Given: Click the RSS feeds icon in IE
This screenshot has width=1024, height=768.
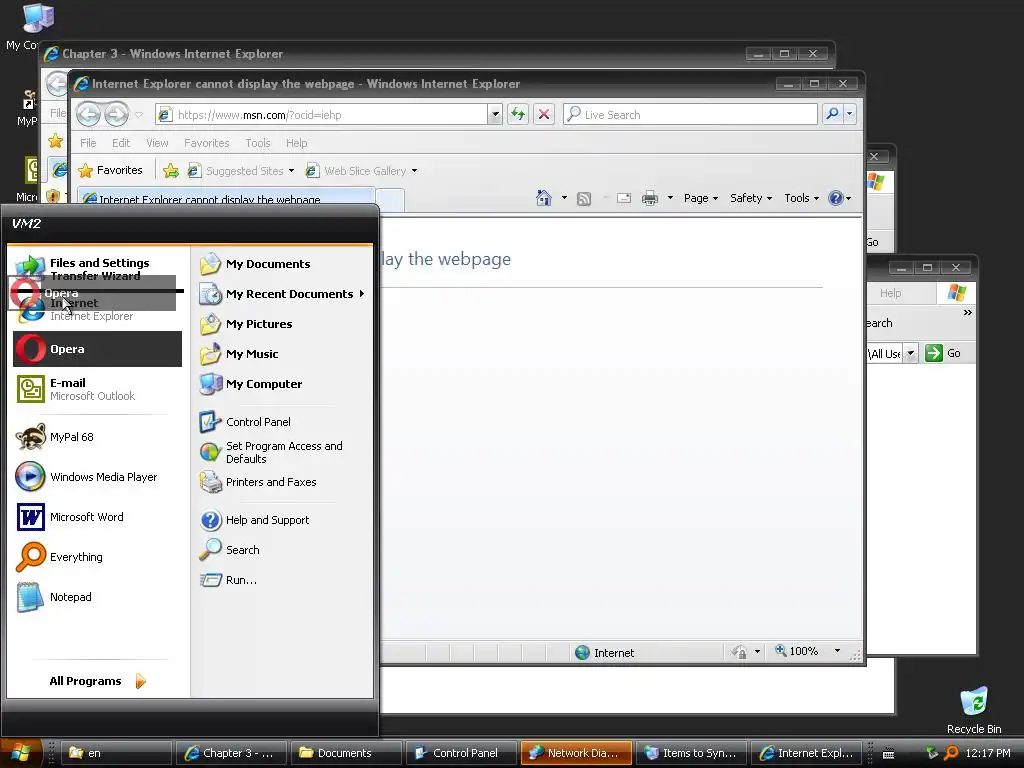Looking at the screenshot, I should click(x=584, y=199).
